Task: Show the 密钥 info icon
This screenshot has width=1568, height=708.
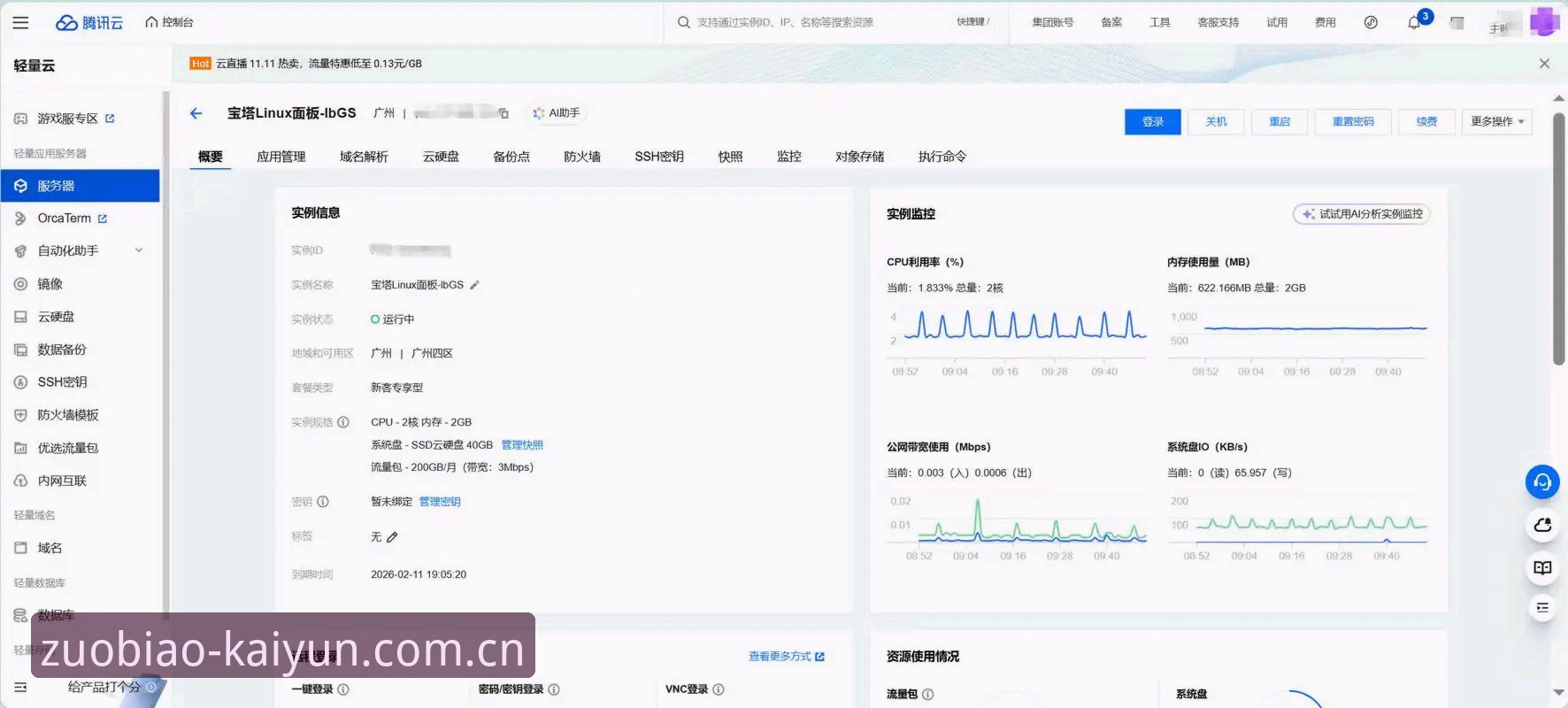Action: point(323,502)
